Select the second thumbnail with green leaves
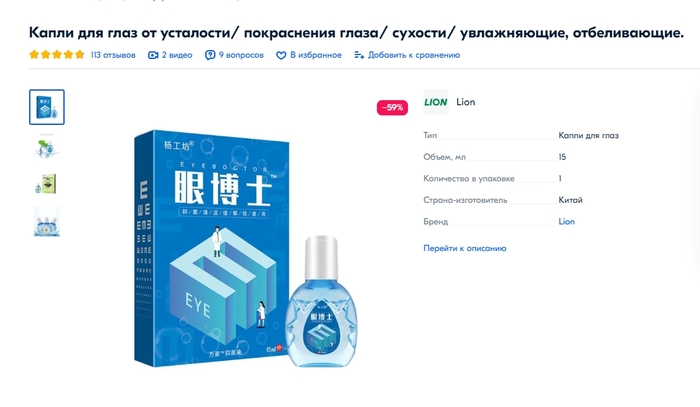Viewport: 700px width, 407px height. 46,146
